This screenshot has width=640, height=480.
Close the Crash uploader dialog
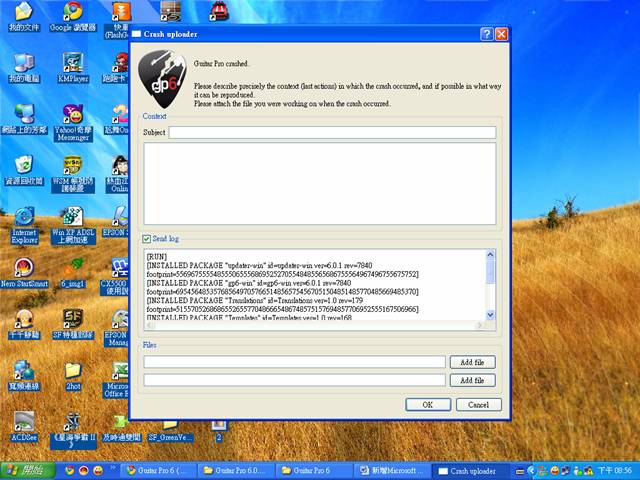(x=502, y=34)
